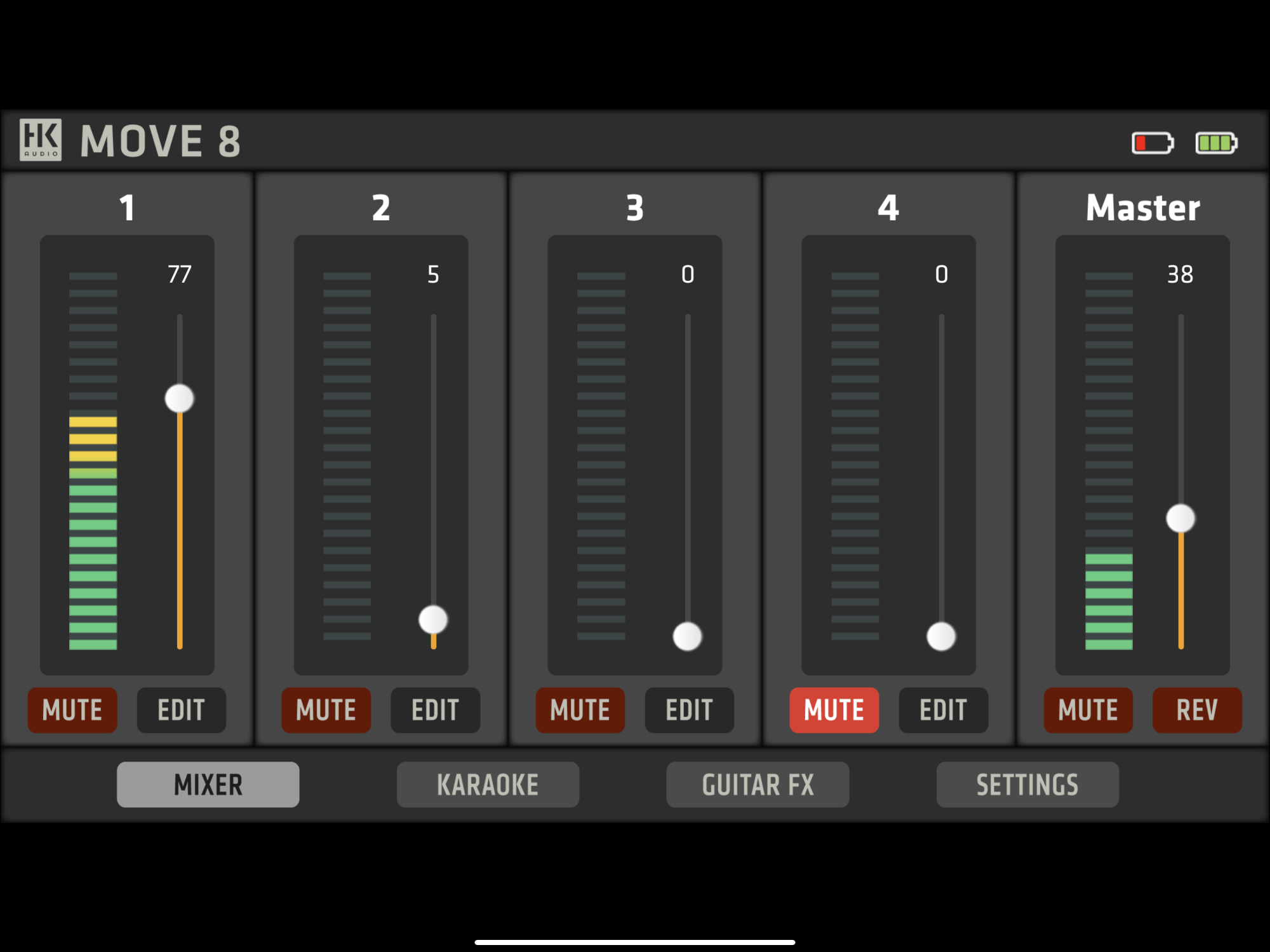Open EDIT for channel 3
Screen dimensions: 1270x952
tap(690, 710)
